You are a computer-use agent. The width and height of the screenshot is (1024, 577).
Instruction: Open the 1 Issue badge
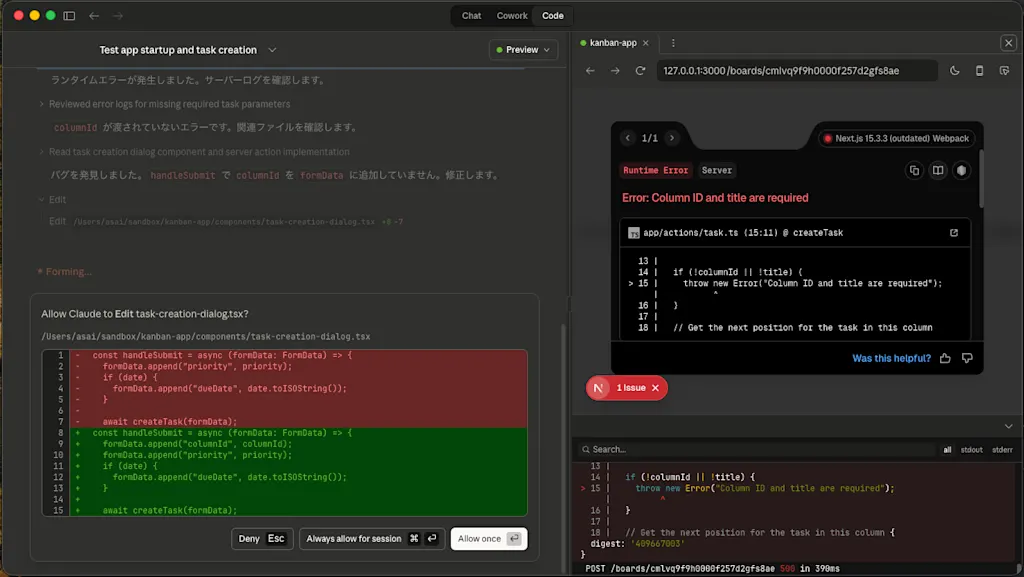[x=631, y=388]
